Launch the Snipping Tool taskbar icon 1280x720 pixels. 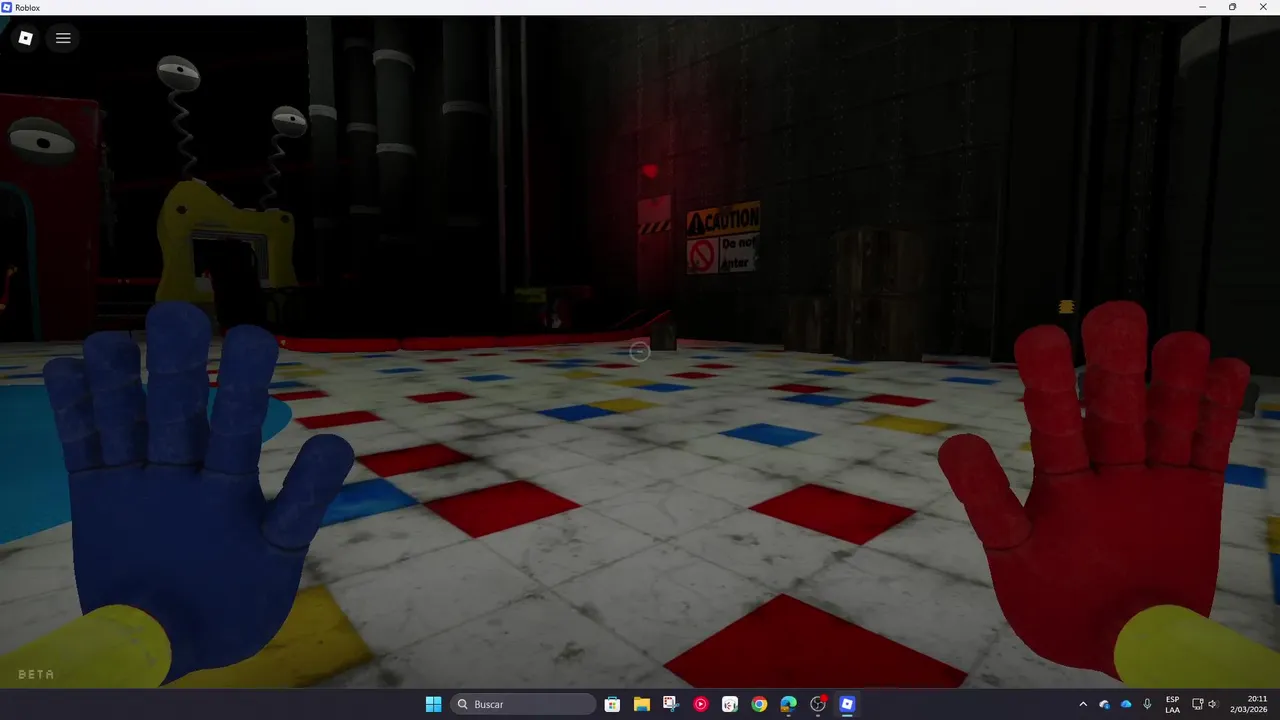(670, 704)
